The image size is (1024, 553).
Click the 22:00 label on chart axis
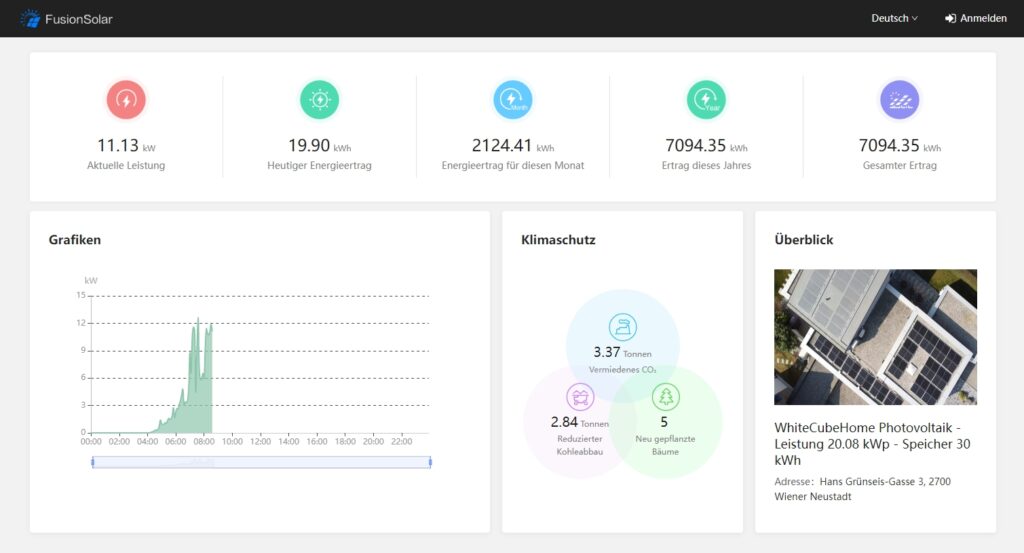pos(402,442)
